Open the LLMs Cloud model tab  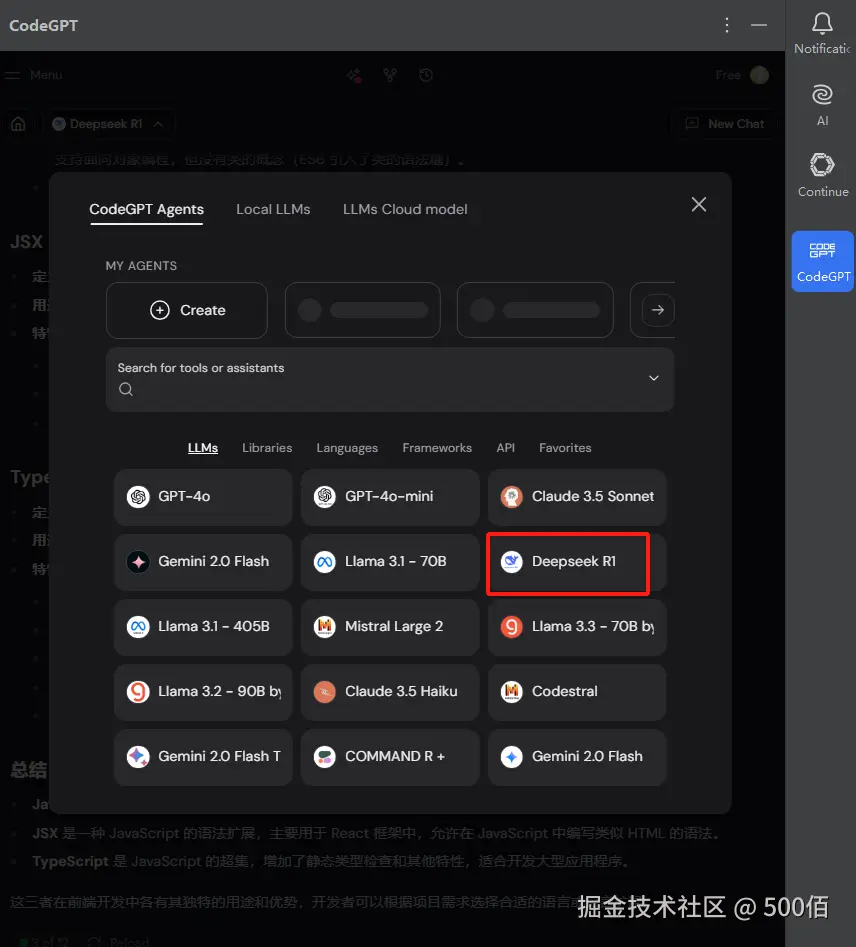click(x=405, y=210)
